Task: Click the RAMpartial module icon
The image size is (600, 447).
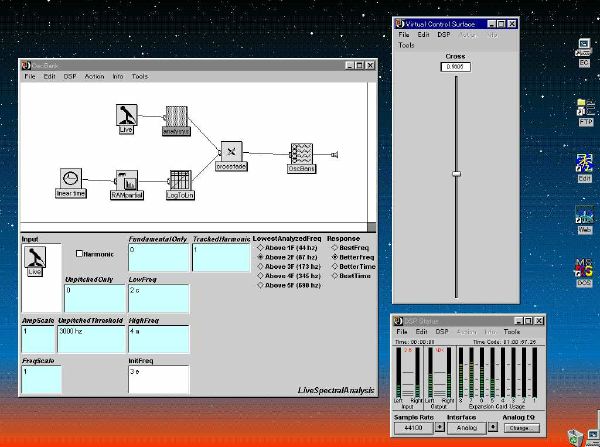Action: [126, 180]
